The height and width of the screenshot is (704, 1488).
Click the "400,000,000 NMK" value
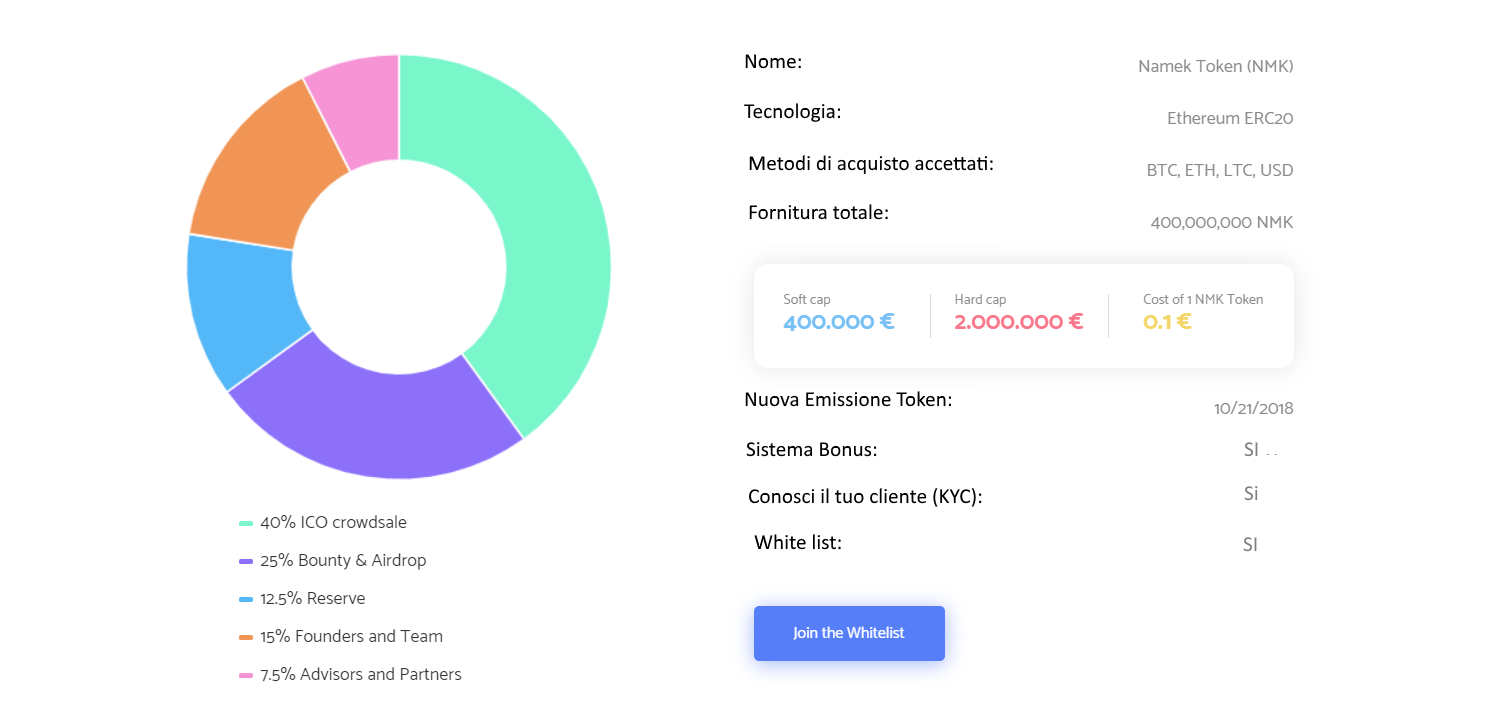point(1222,223)
